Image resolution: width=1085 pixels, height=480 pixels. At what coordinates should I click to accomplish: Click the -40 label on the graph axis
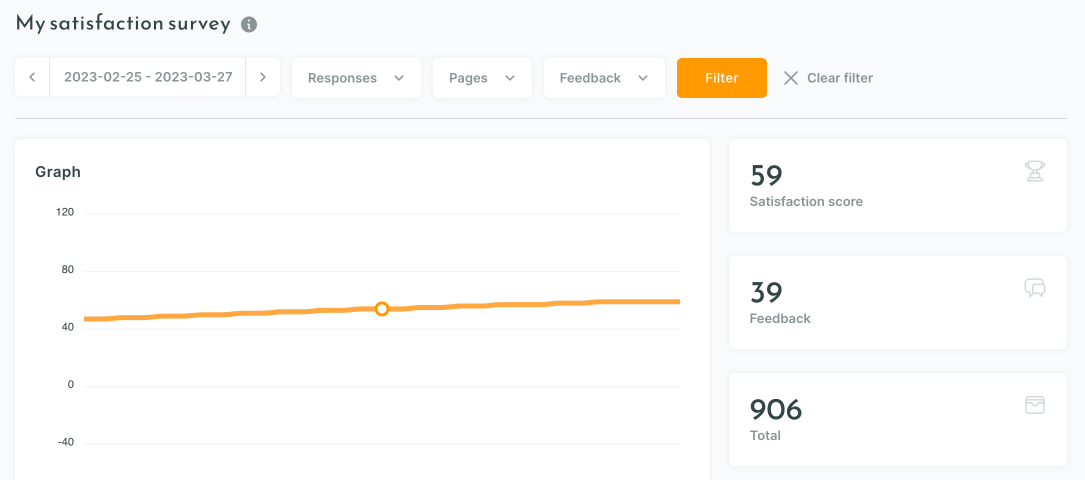click(66, 443)
